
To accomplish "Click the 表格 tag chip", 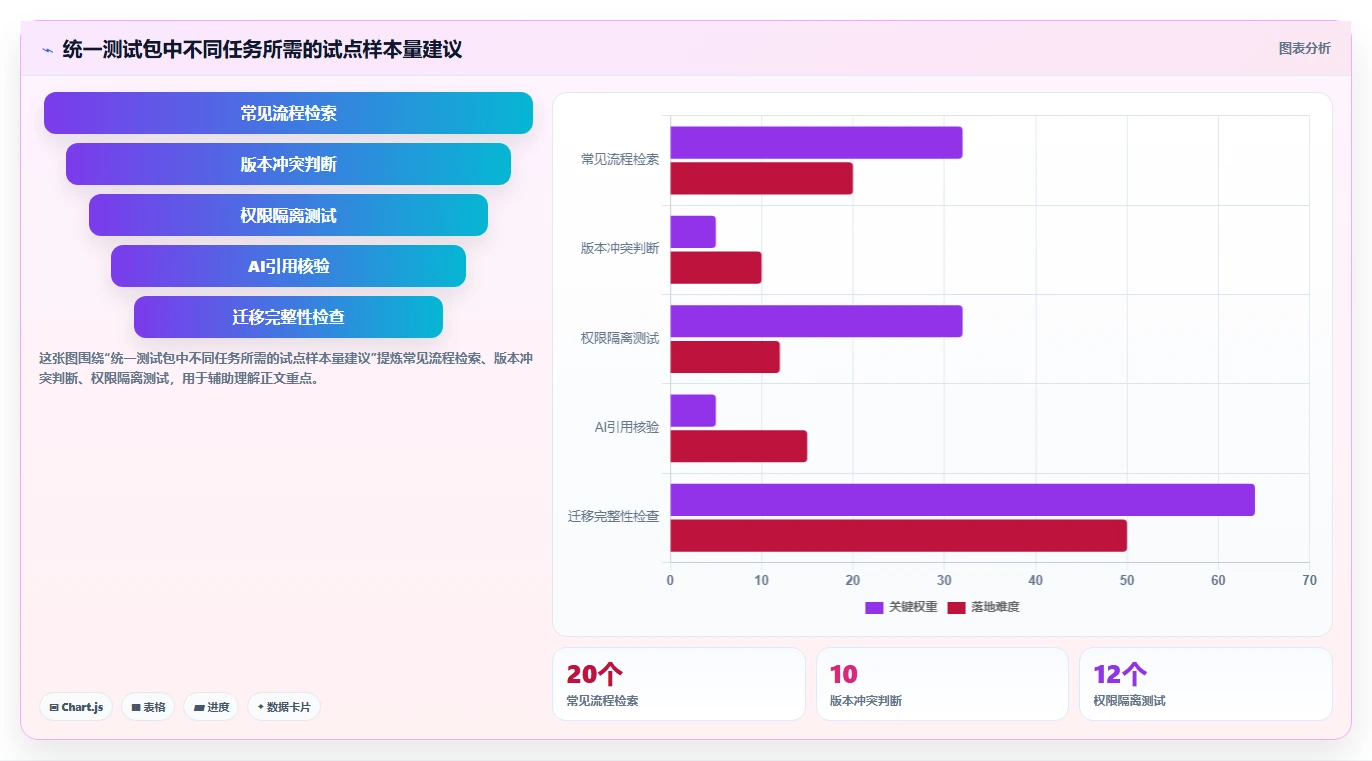I will click(148, 707).
